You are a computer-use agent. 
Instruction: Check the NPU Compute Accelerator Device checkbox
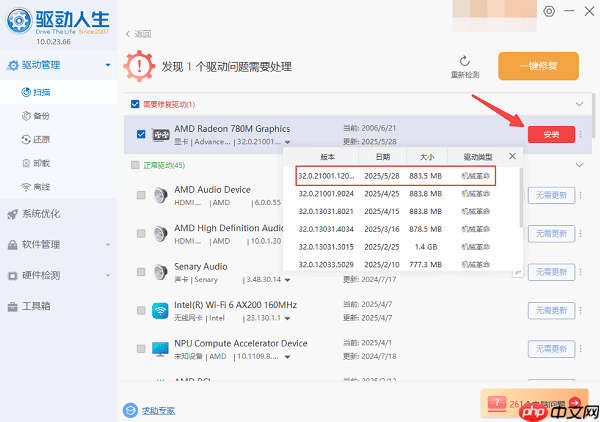(x=141, y=349)
